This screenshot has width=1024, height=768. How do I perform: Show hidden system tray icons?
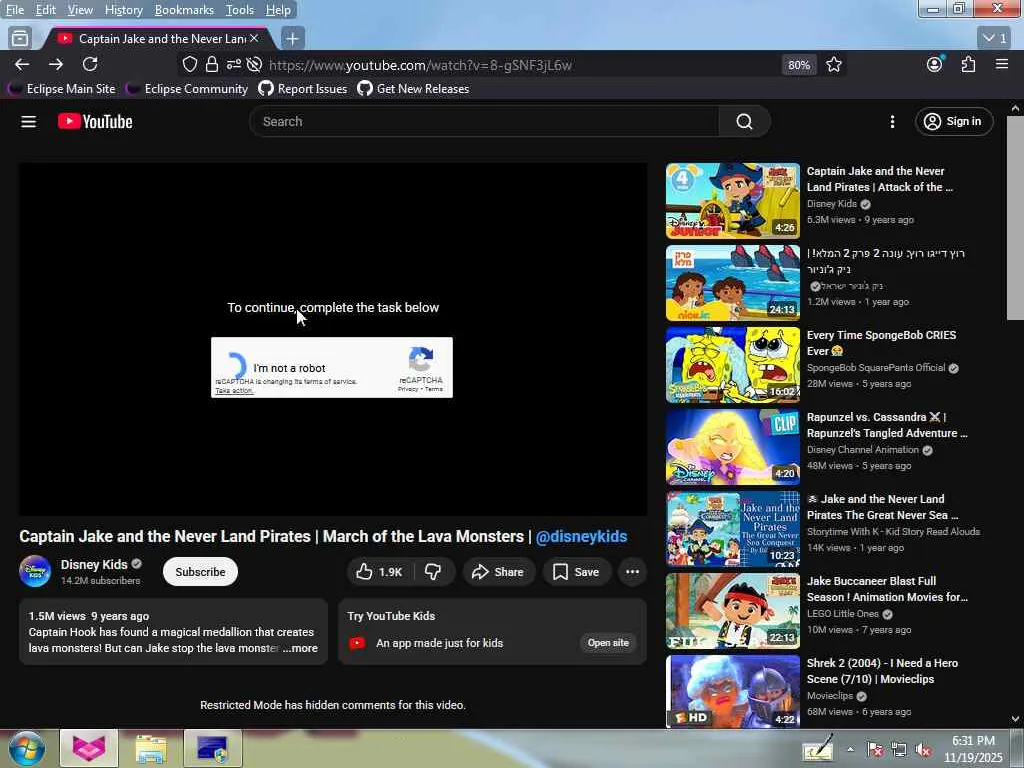[x=850, y=750]
